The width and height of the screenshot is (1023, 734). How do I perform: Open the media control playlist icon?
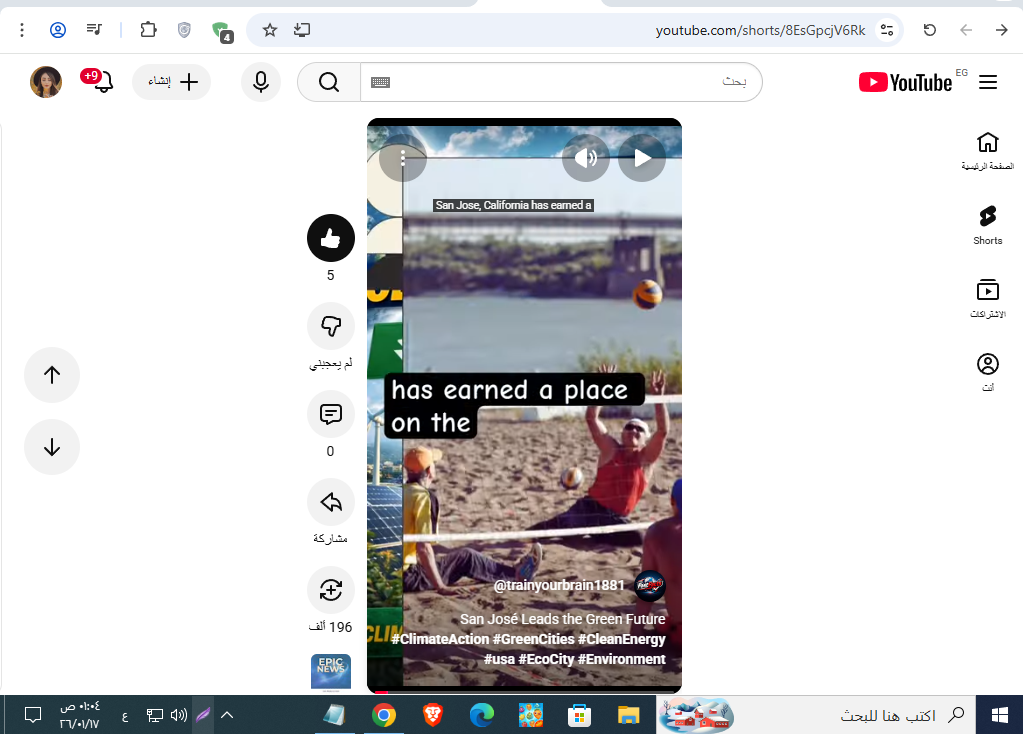94,29
